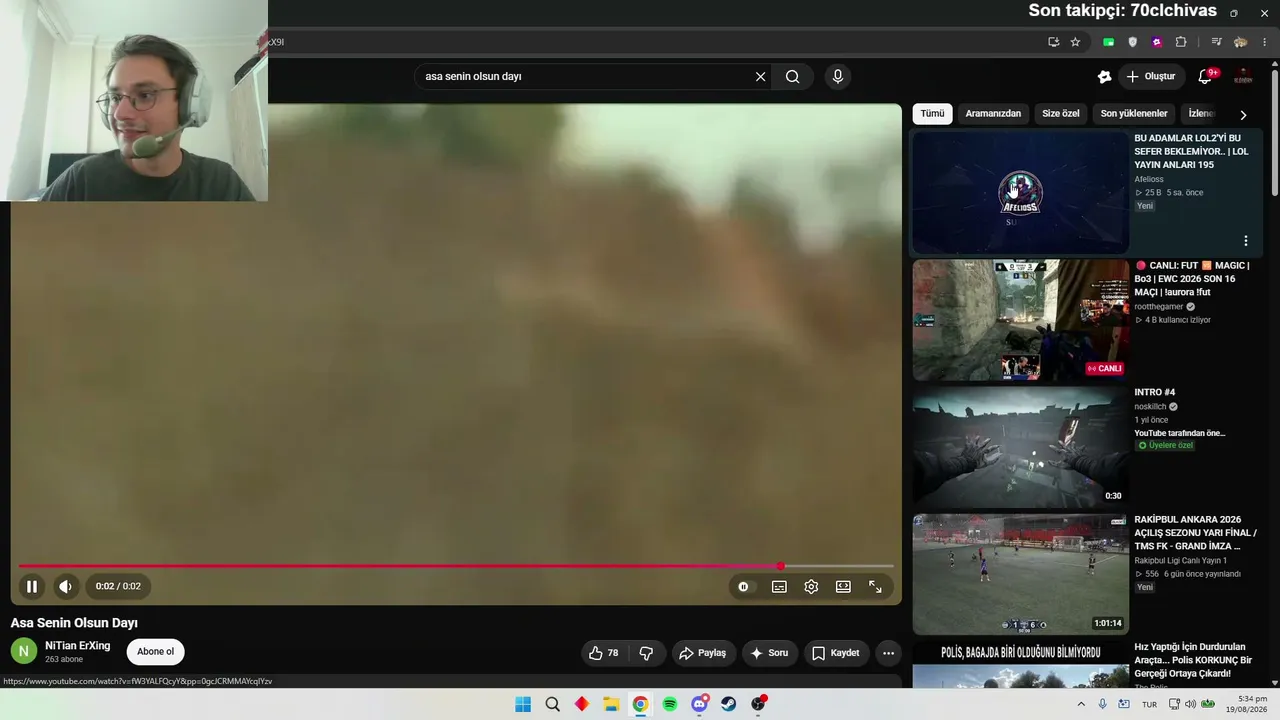Open the YouTube account avatar menu

[x=1243, y=76]
